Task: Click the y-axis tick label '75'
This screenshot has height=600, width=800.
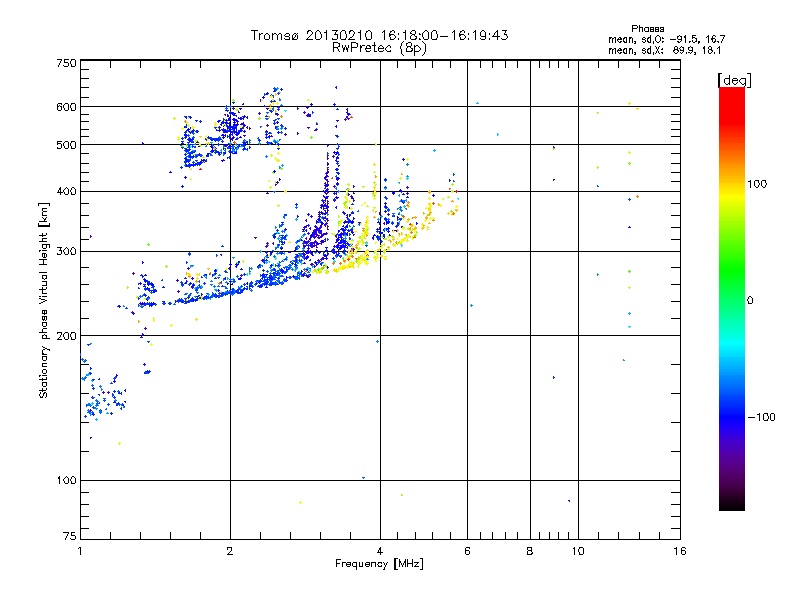Action: point(70,536)
